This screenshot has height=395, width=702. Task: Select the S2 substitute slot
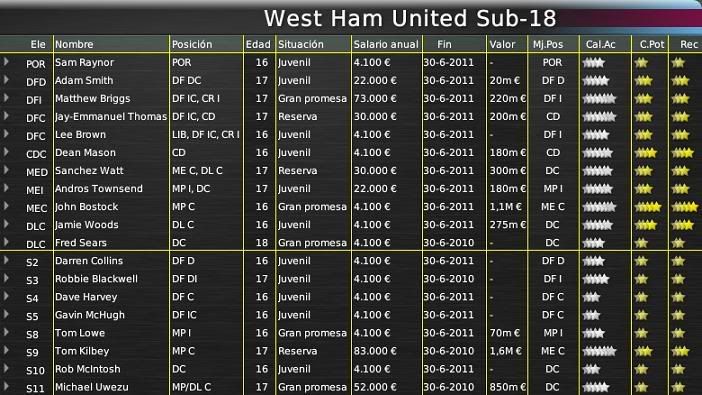32,262
